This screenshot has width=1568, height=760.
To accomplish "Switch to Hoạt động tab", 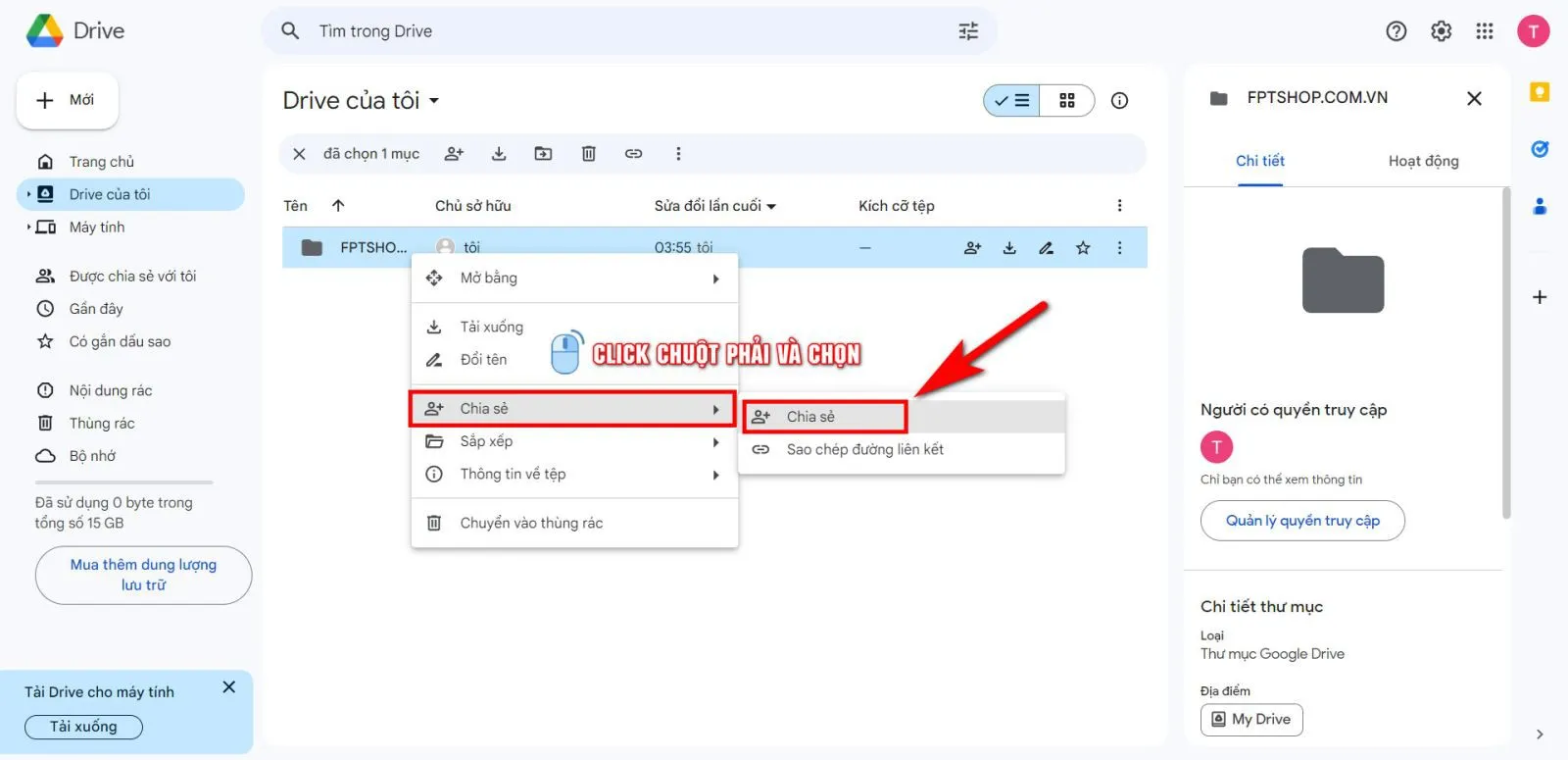I will click(1423, 161).
